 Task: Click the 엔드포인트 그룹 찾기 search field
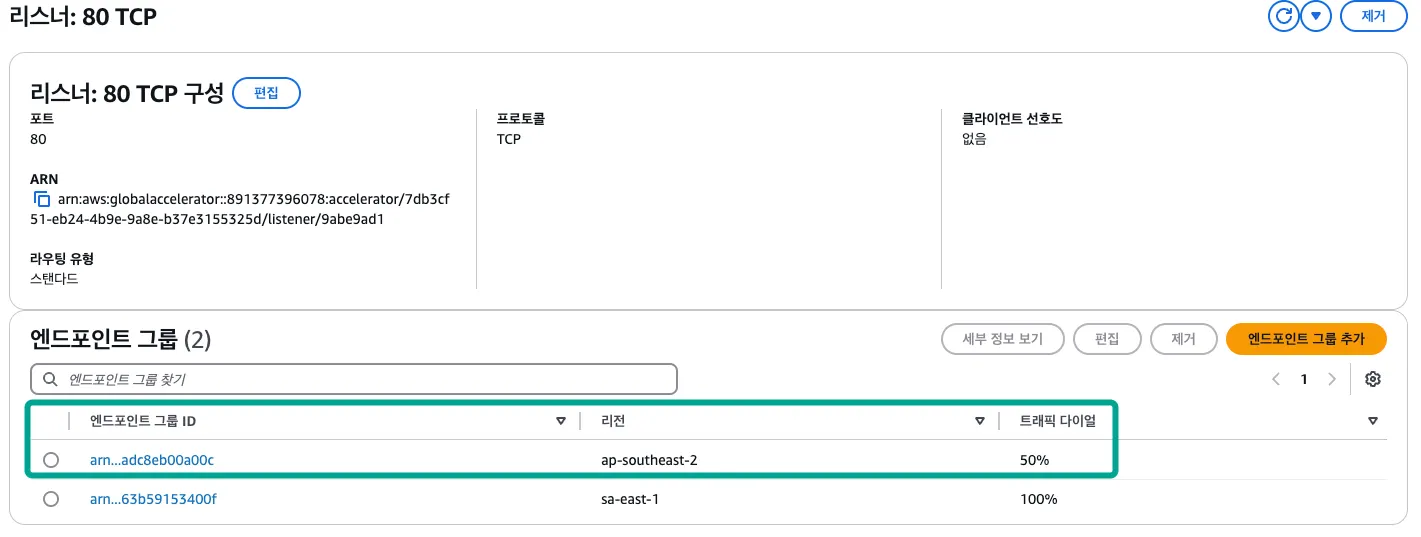pos(360,380)
